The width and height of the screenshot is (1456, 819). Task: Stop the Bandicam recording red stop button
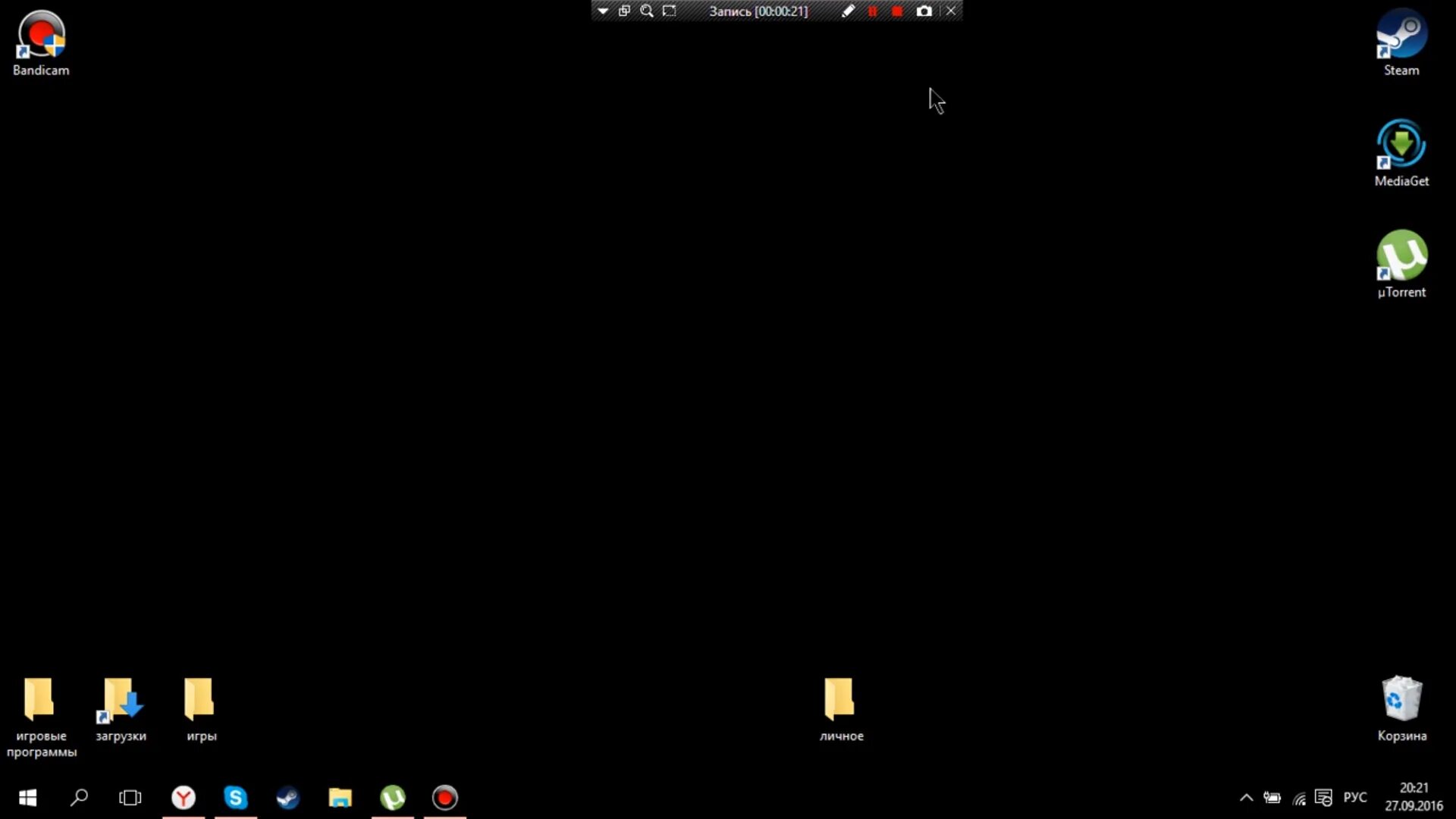click(896, 11)
